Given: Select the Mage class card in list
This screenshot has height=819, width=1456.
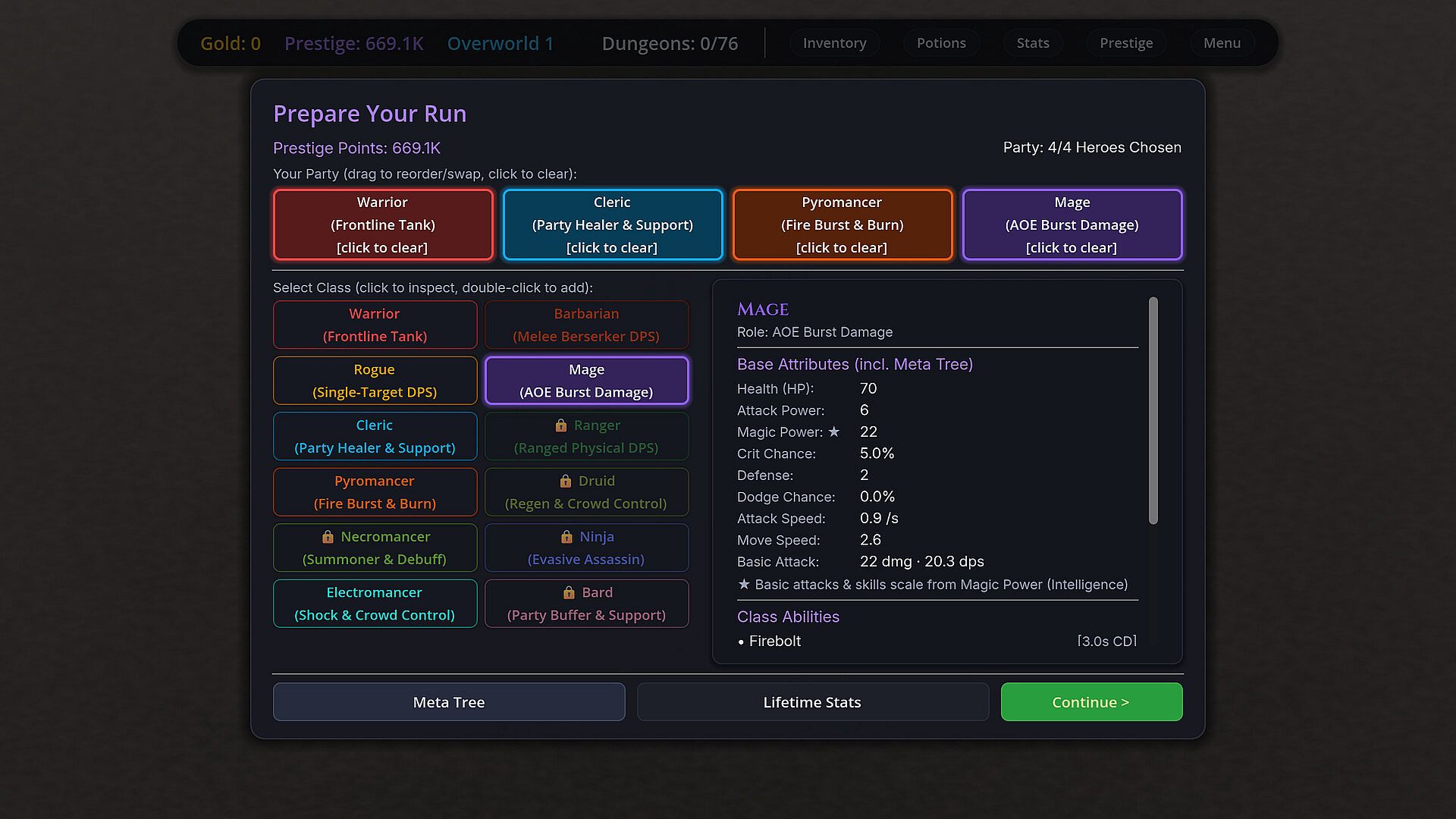Looking at the screenshot, I should point(586,381).
